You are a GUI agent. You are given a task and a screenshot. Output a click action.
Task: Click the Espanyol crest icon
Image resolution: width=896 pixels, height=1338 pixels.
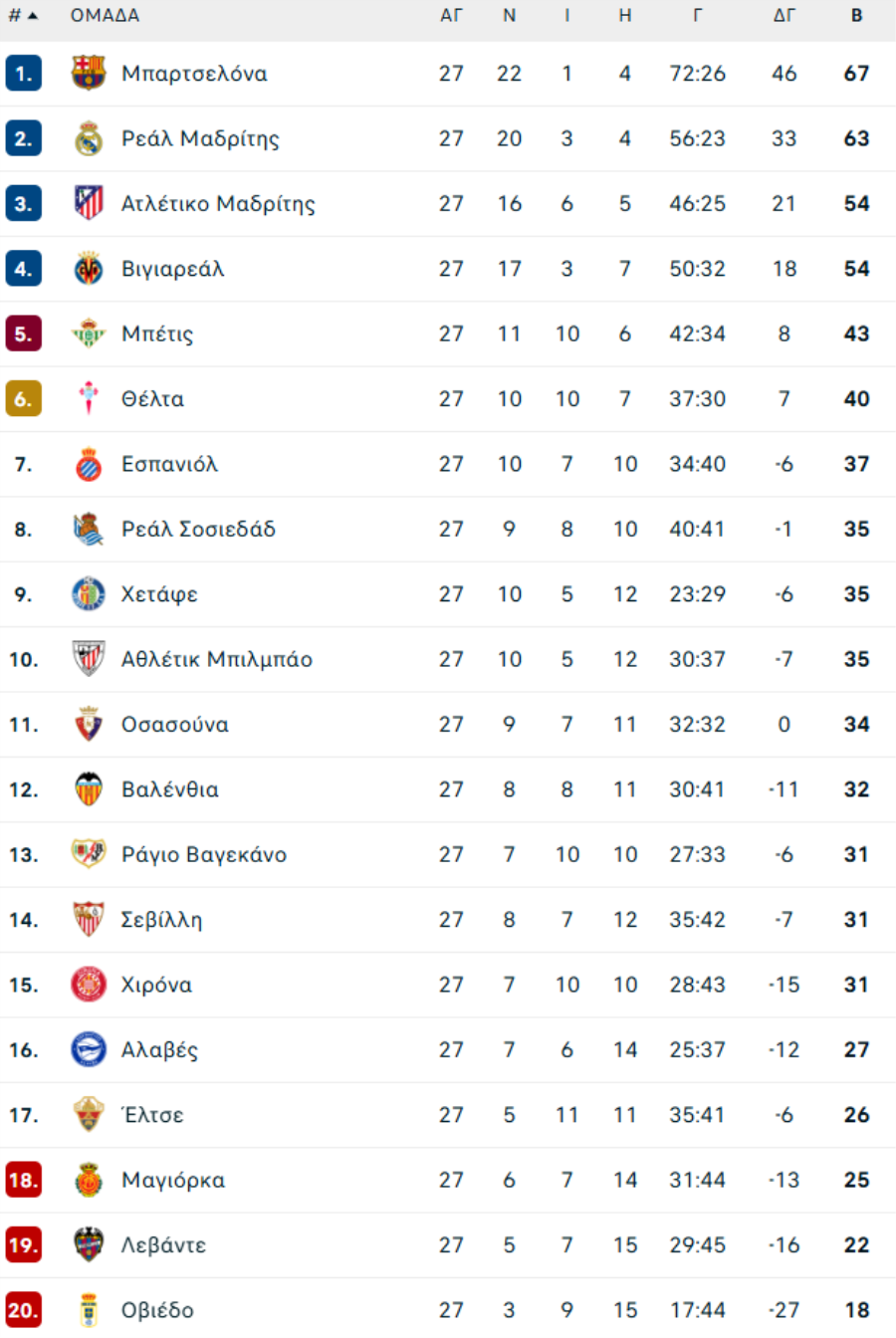point(89,464)
